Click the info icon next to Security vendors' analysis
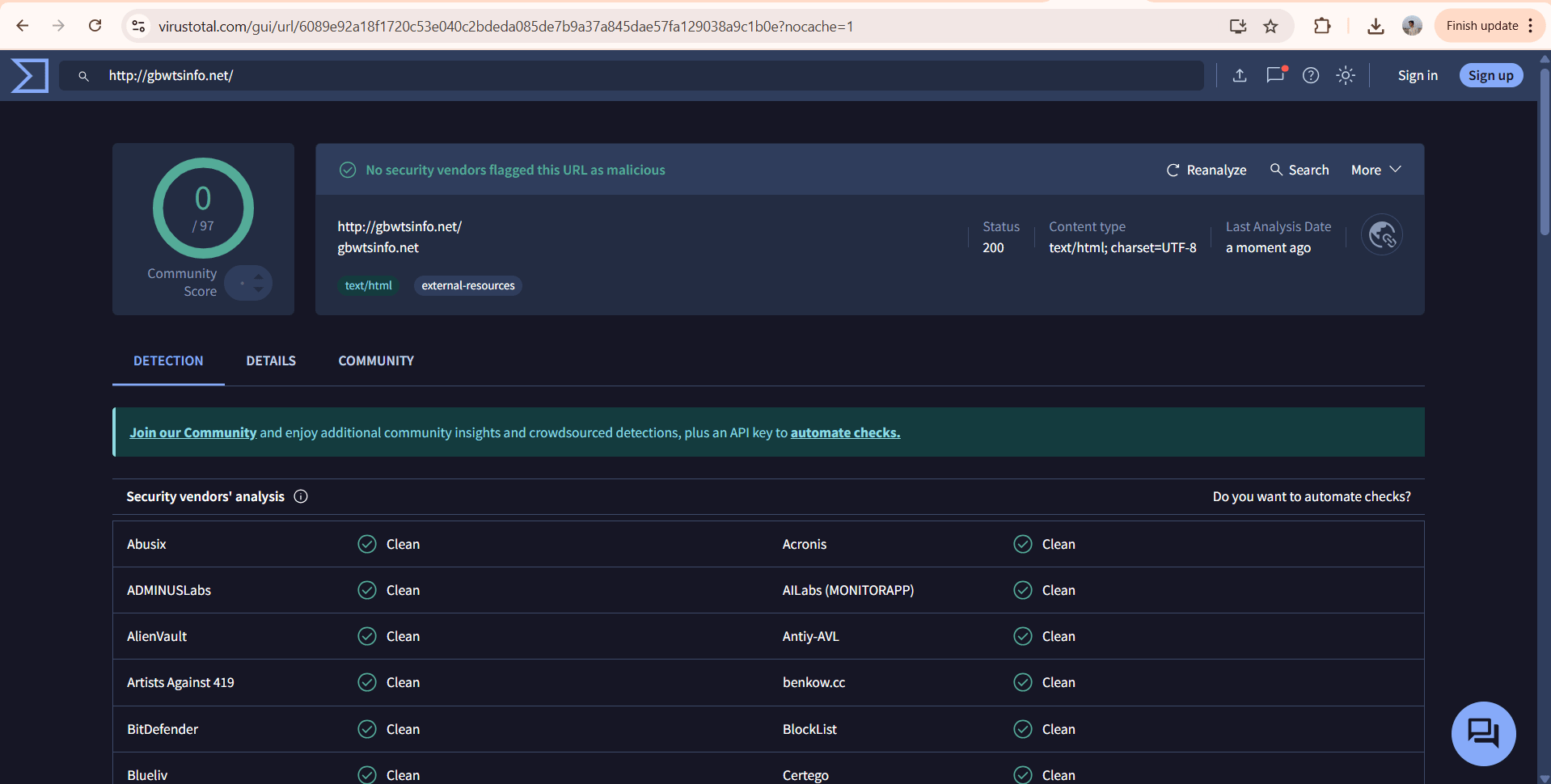The height and width of the screenshot is (784, 1551). point(301,496)
